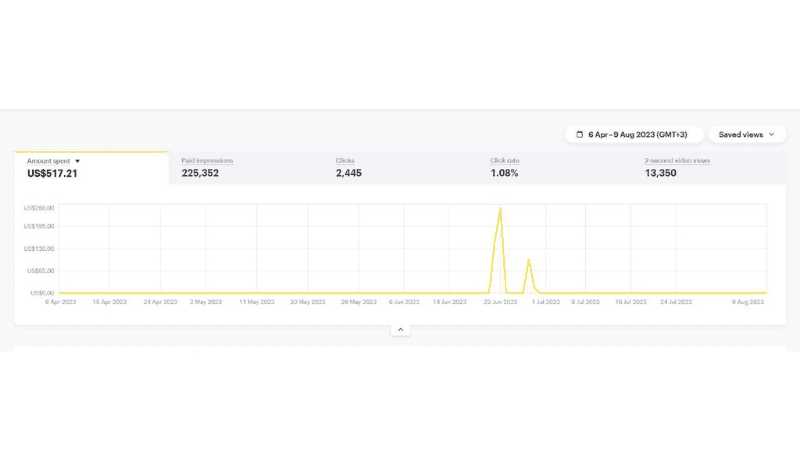Open the Saved views dropdown
This screenshot has height=460, width=800.
pos(746,134)
